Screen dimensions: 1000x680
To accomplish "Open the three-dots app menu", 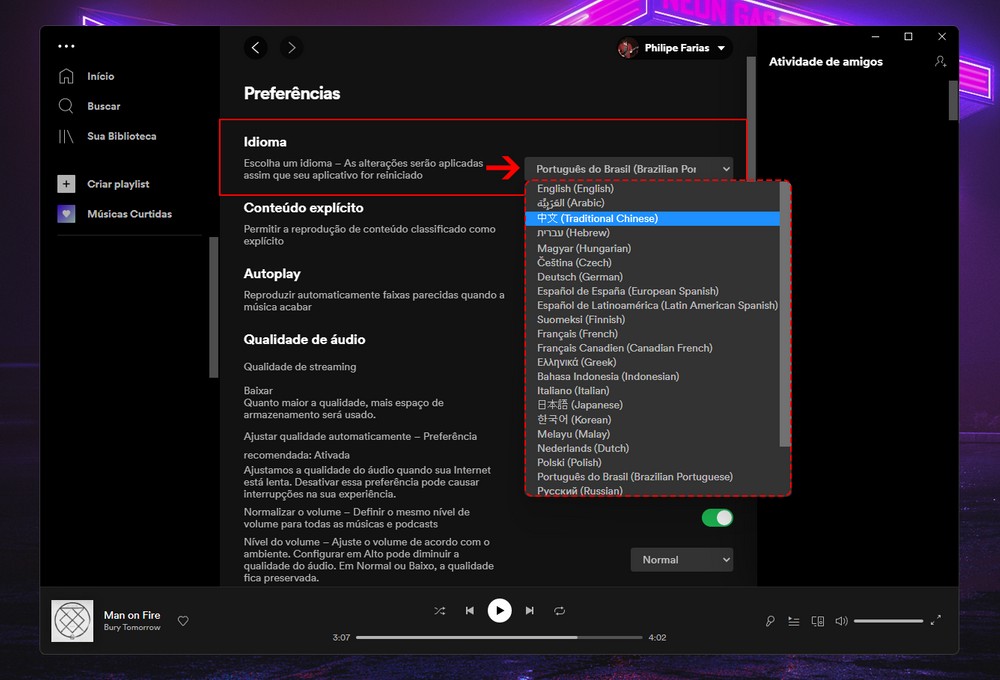I will [66, 46].
